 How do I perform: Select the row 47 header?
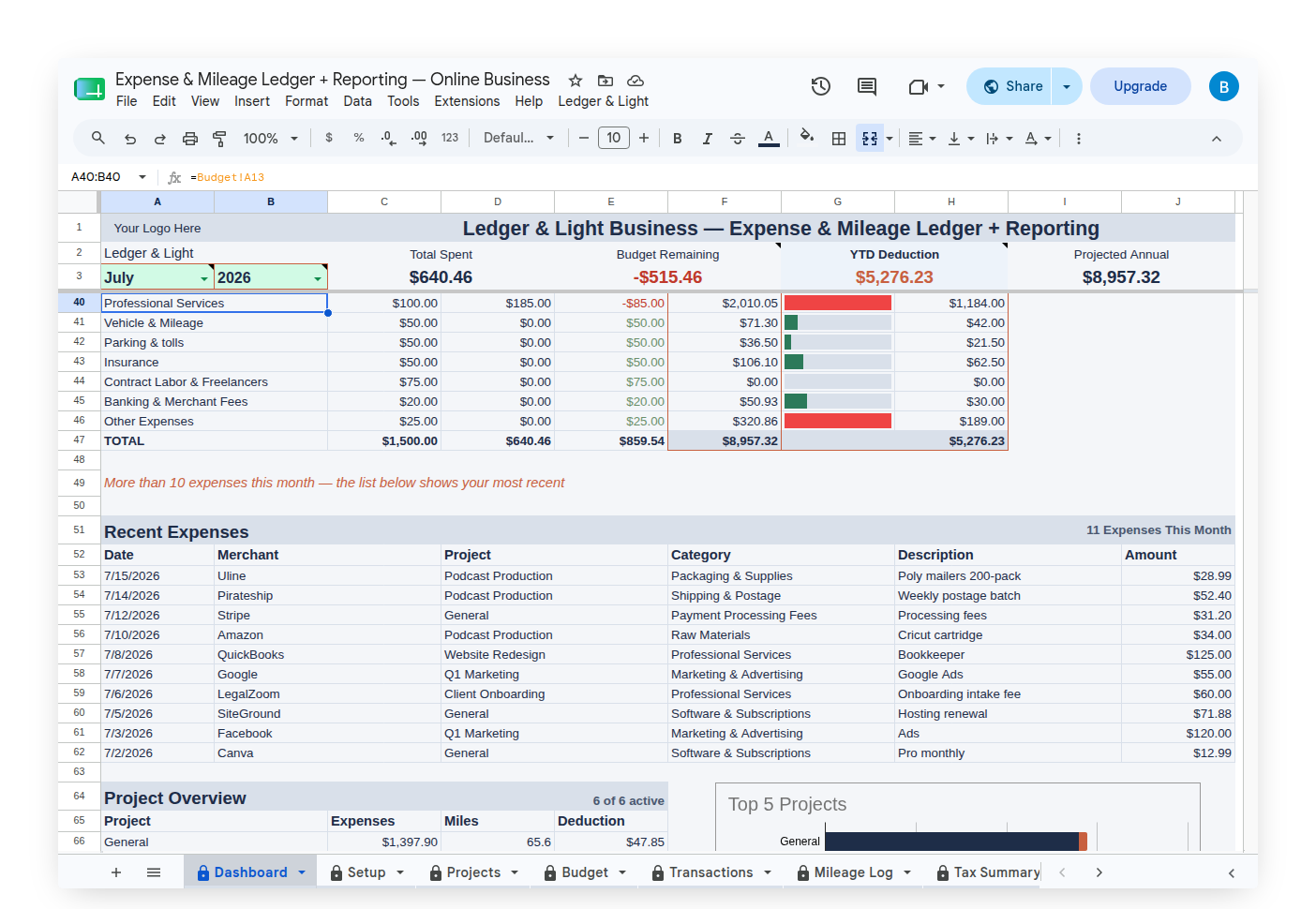[80, 440]
